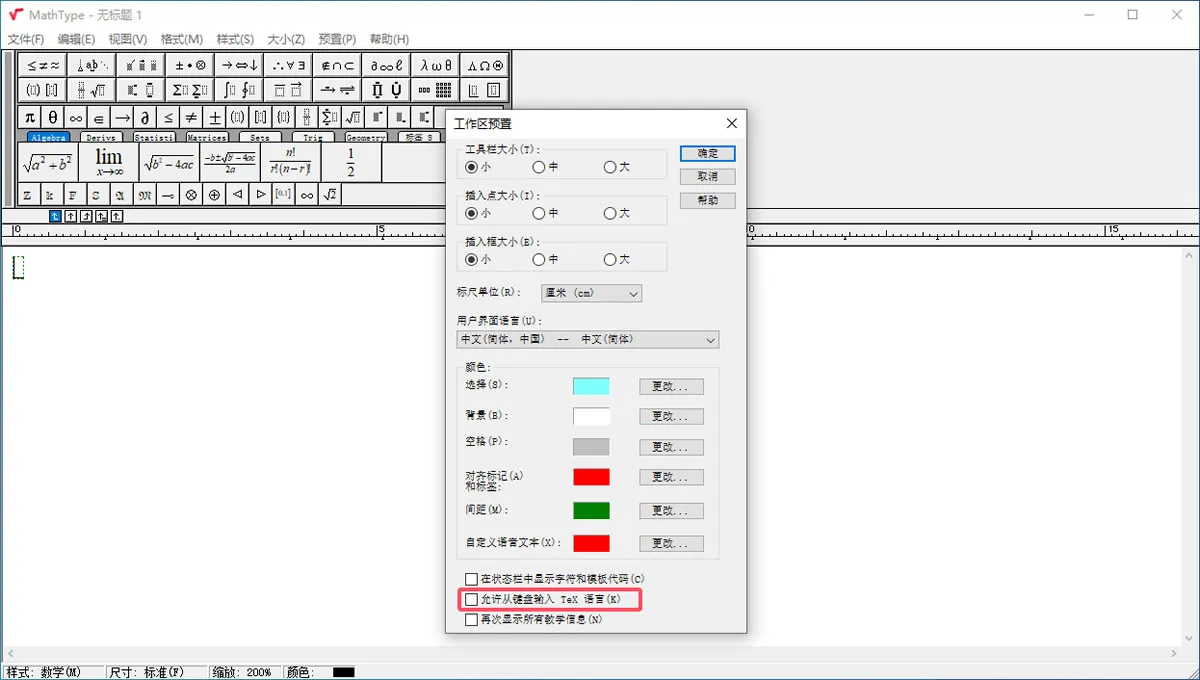This screenshot has height=680, width=1200.
Task: Open the Greek lowercase letters palette (λ ω θ)
Action: pyautogui.click(x=435, y=65)
